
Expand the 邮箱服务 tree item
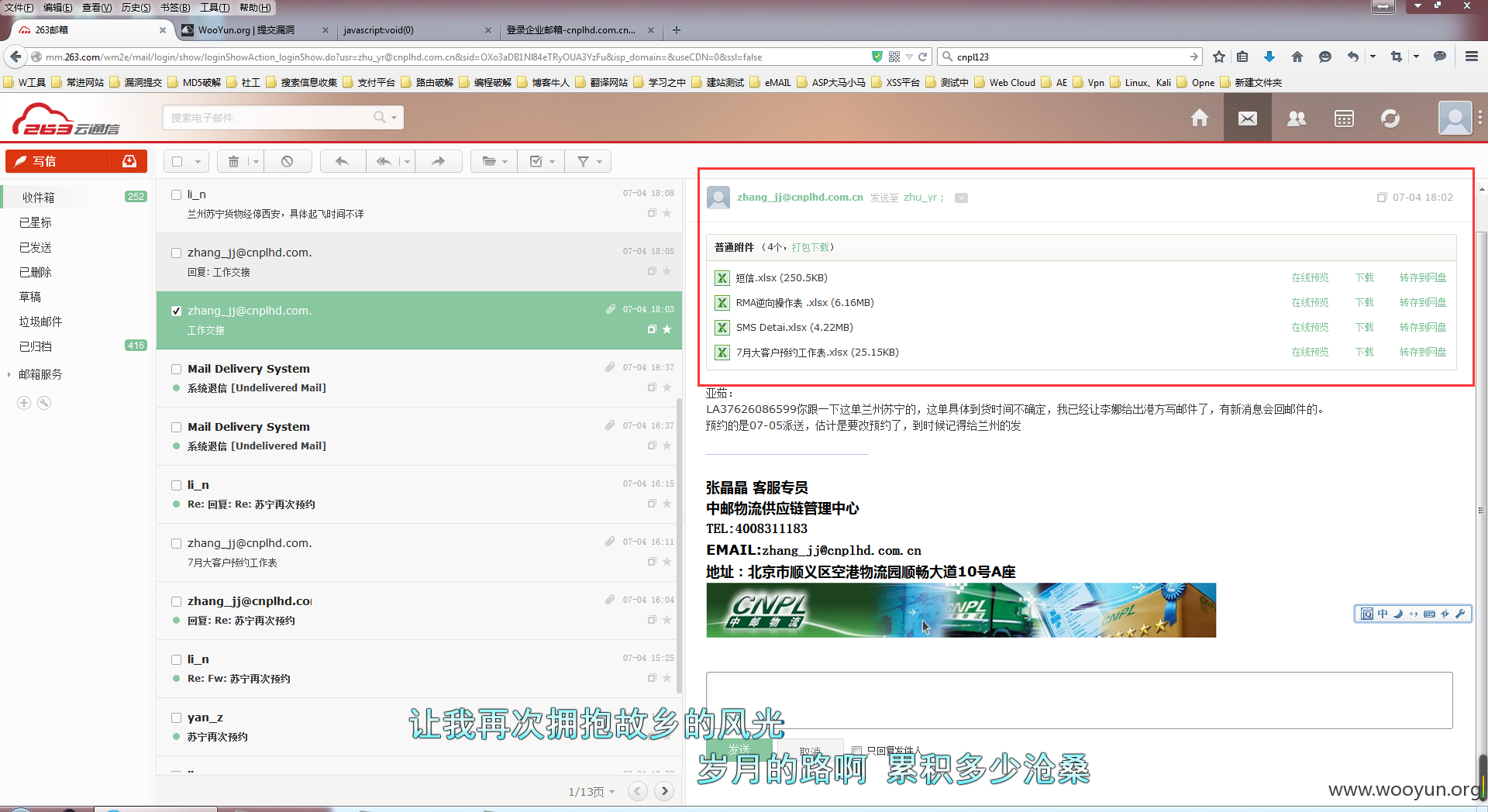(9, 374)
